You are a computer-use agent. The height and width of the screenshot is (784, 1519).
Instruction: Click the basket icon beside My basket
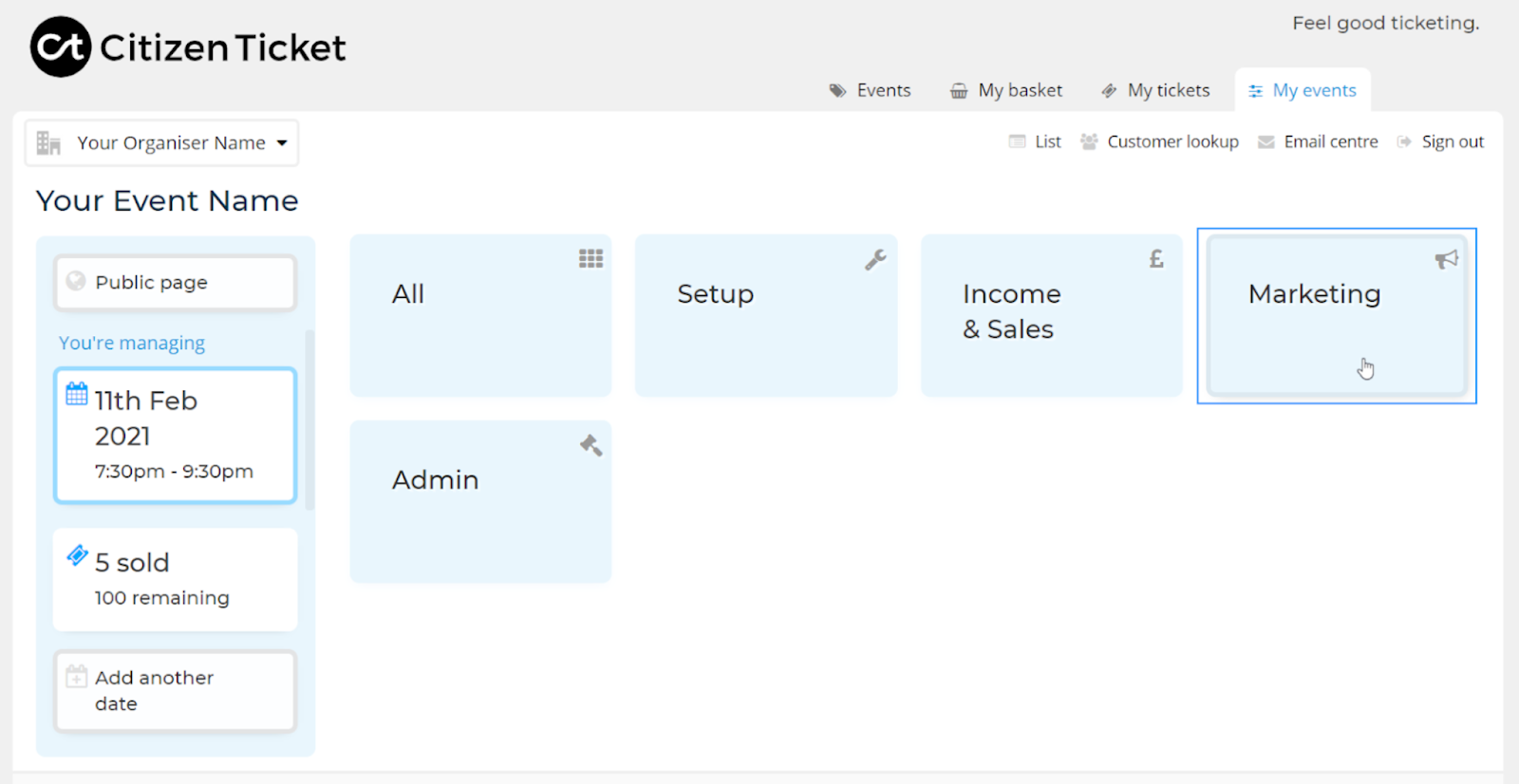coord(959,91)
